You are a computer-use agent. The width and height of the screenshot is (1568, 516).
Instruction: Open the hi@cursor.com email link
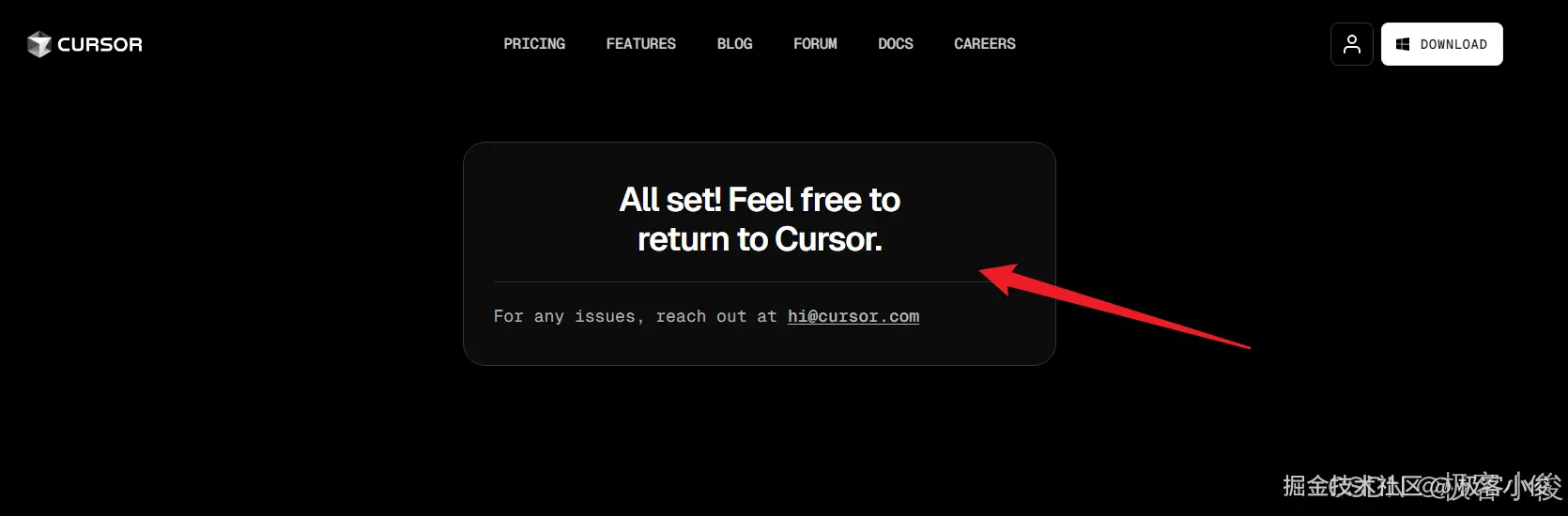[x=853, y=316]
